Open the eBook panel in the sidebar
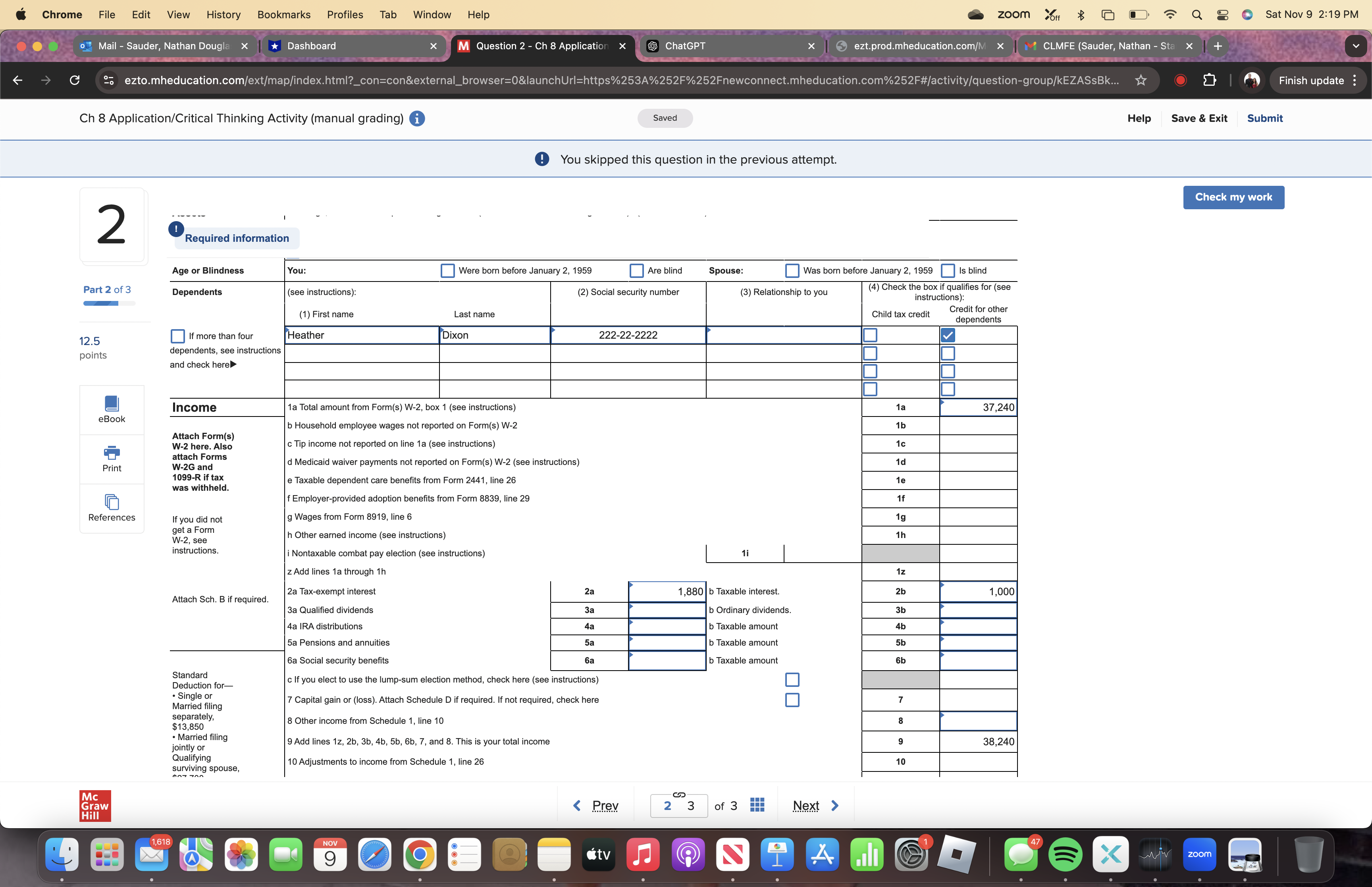Screen dimensions: 1372x887 click(x=111, y=409)
